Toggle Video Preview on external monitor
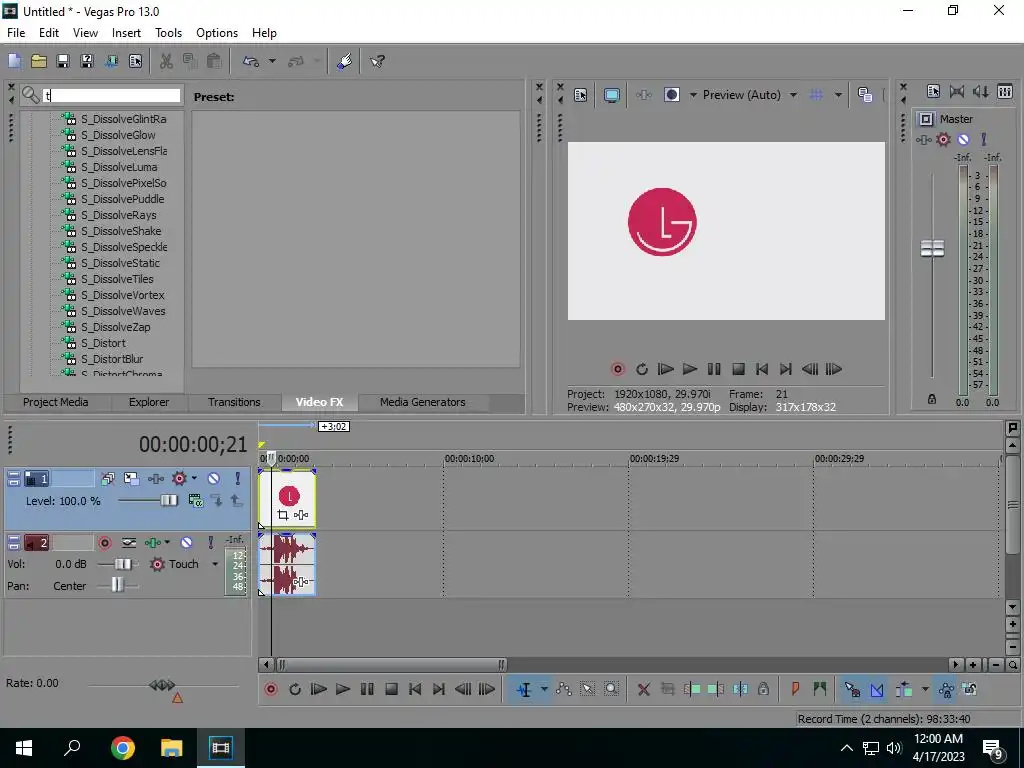 click(612, 95)
